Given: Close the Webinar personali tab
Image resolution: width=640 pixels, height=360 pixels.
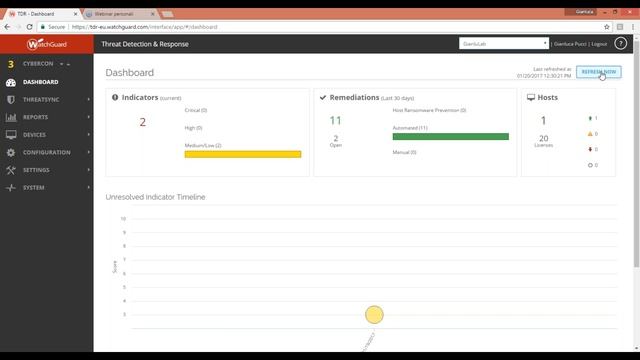Looking at the screenshot, I should click(153, 14).
